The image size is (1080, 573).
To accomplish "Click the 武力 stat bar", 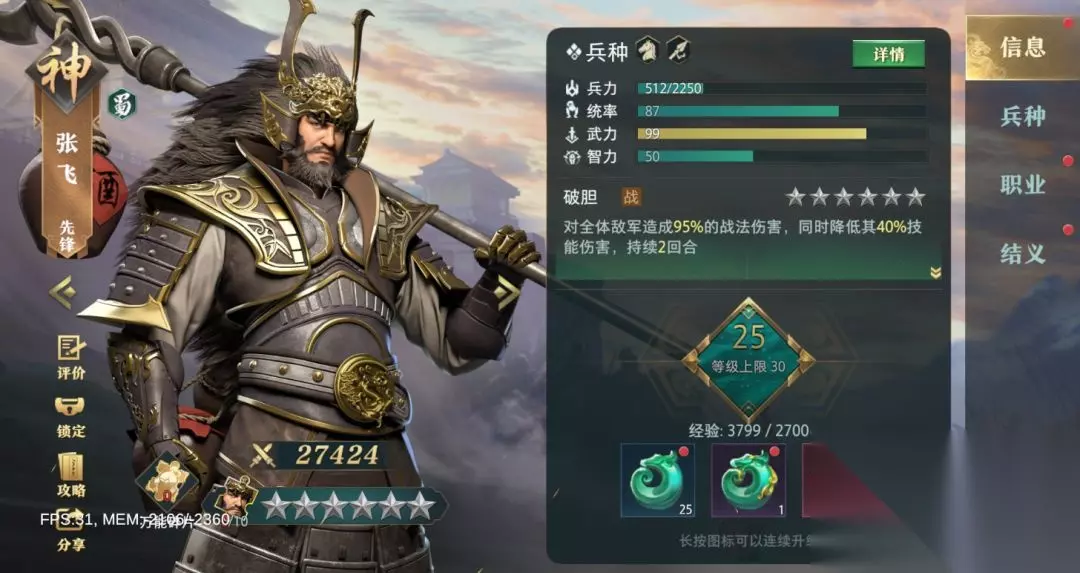I will point(781,134).
